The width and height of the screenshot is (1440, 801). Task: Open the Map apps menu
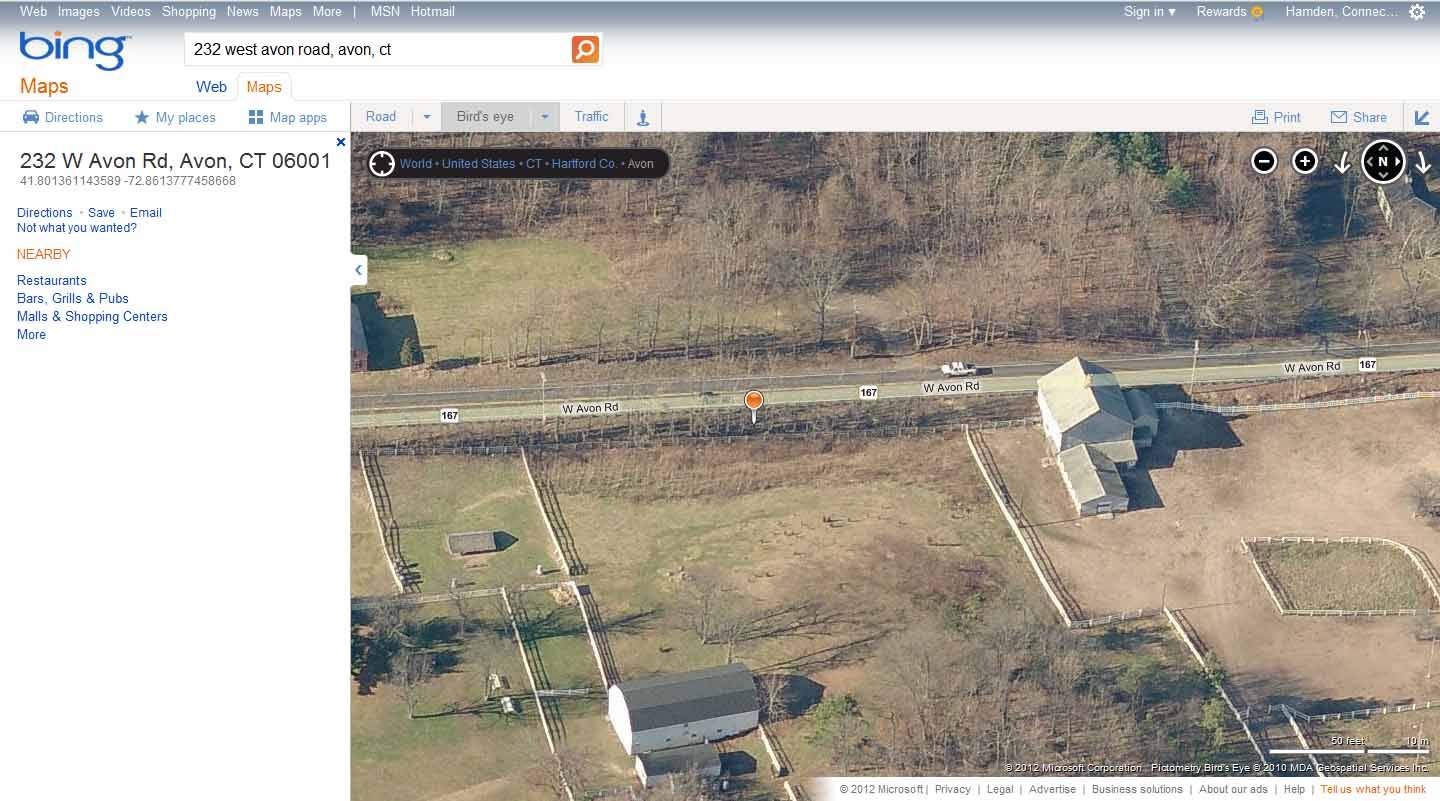[x=288, y=117]
